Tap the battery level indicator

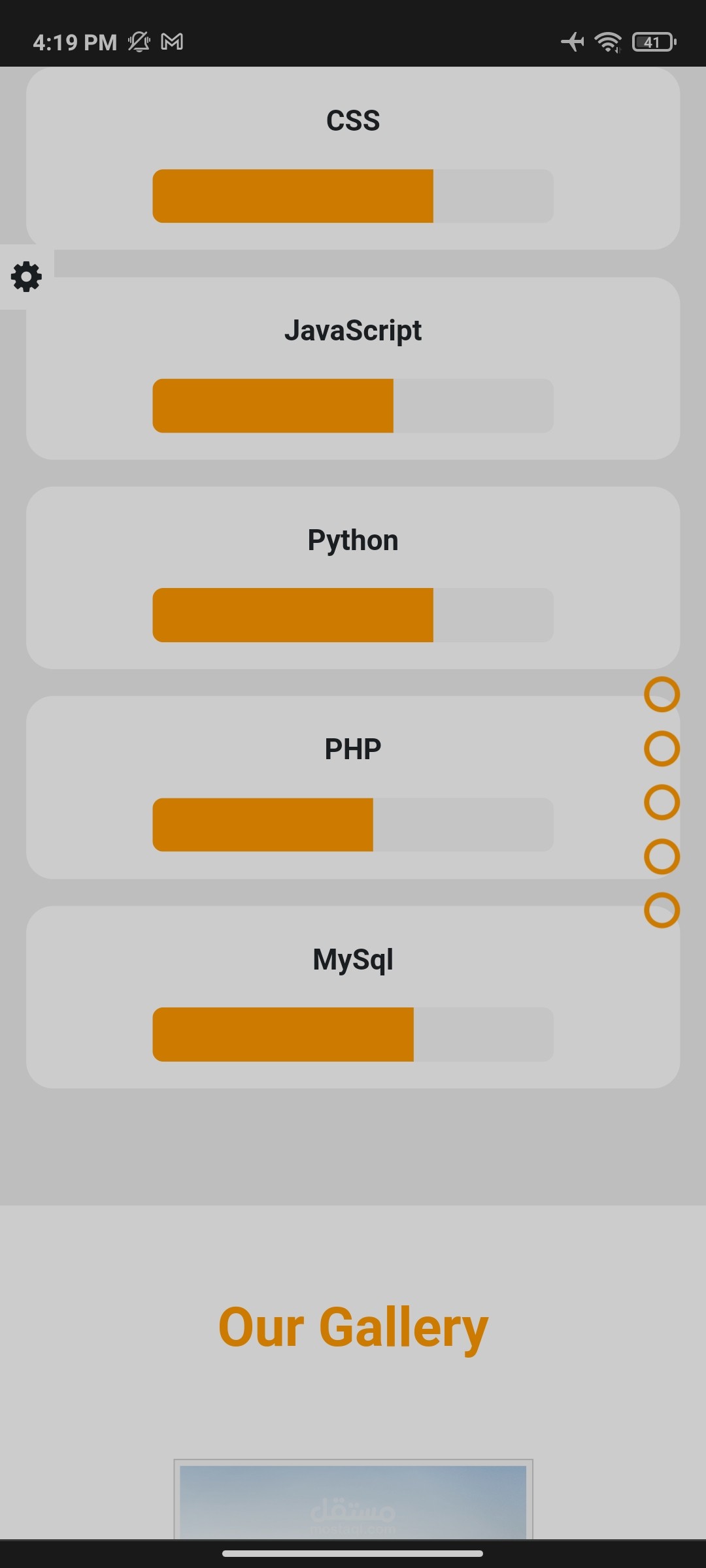654,42
